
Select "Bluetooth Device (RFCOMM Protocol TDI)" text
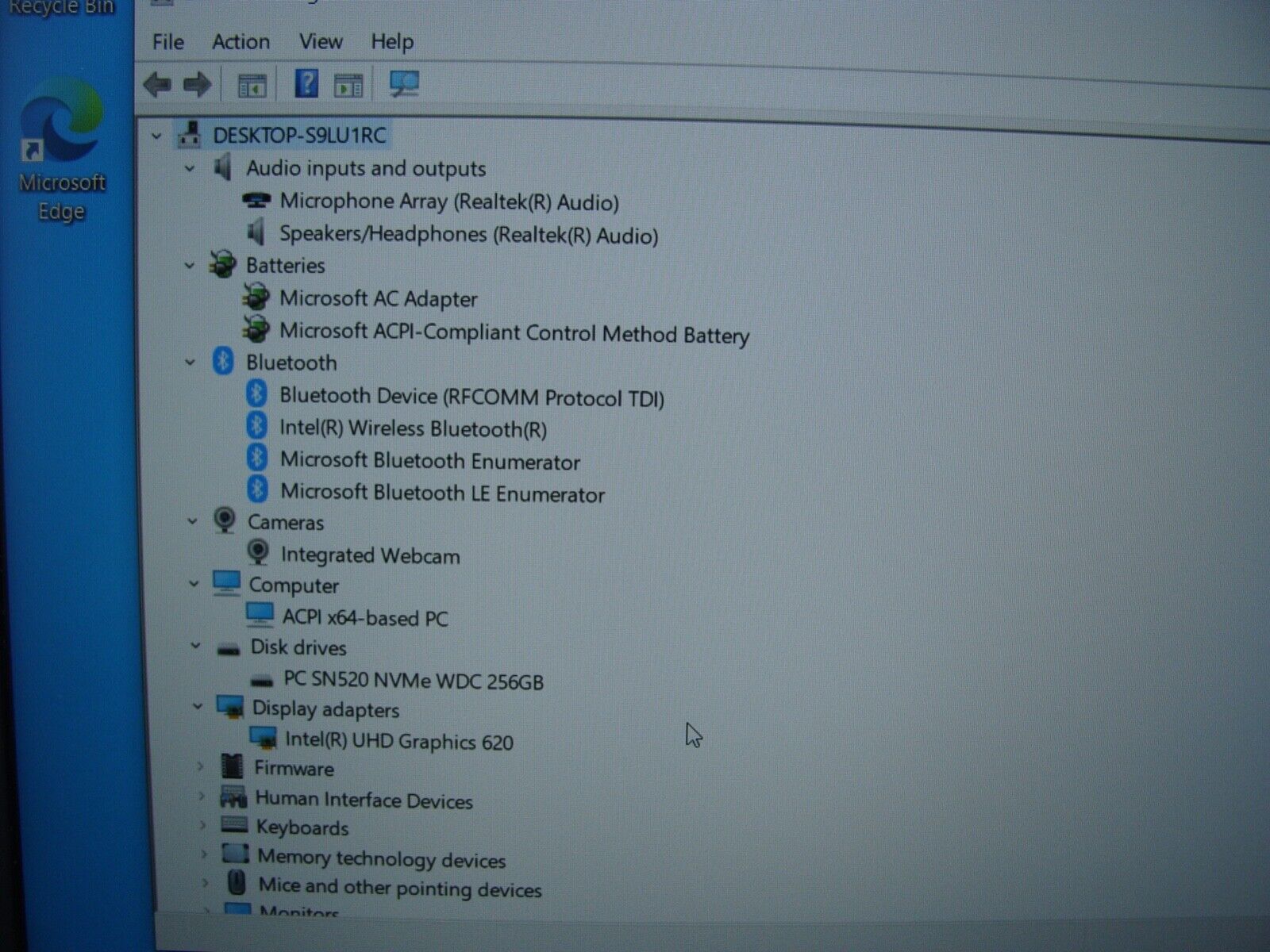pos(471,397)
